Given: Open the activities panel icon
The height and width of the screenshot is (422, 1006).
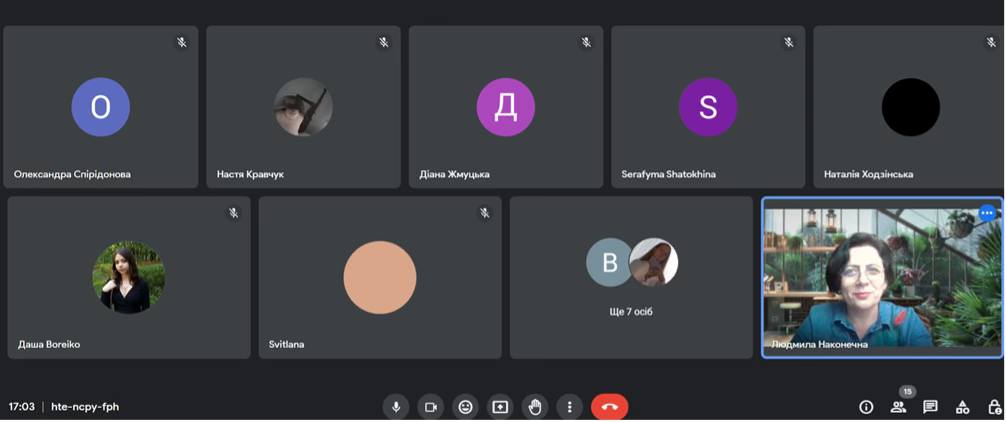Looking at the screenshot, I should (962, 407).
